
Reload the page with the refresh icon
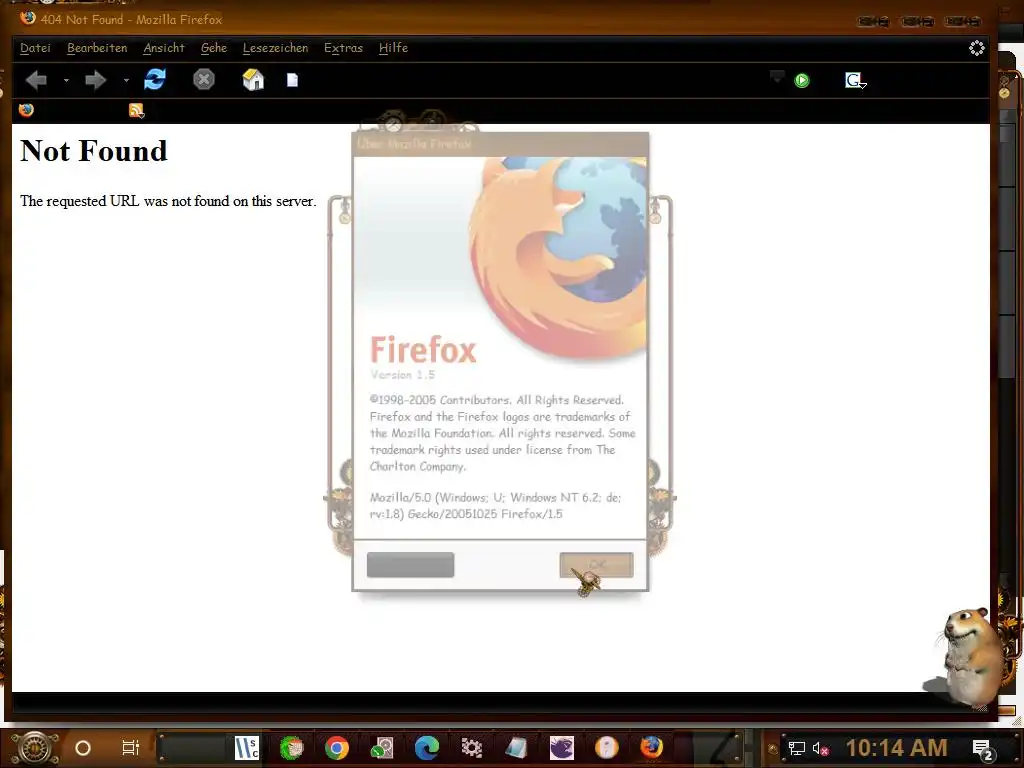pyautogui.click(x=155, y=80)
